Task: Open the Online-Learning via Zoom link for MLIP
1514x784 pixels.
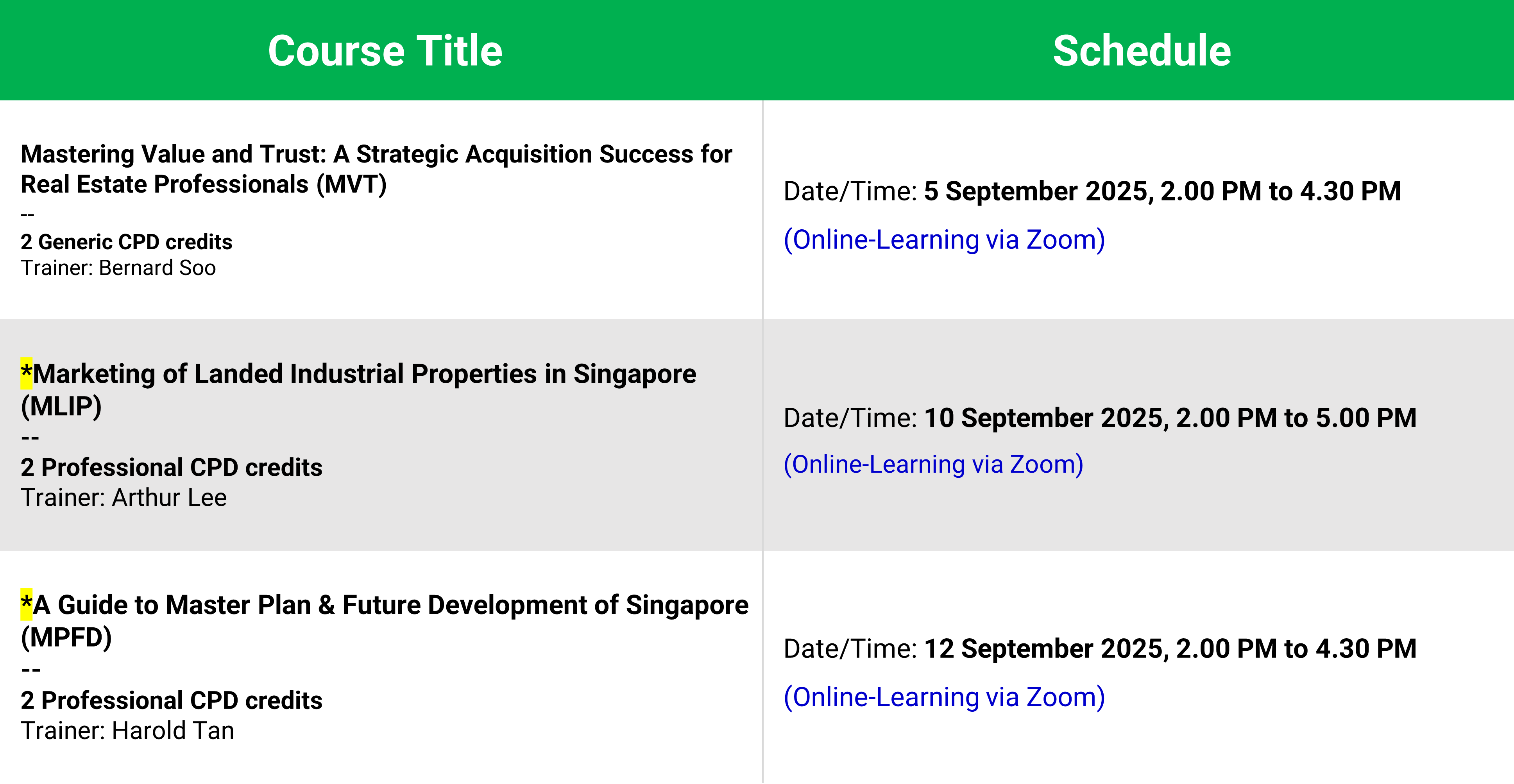Action: pyautogui.click(x=933, y=464)
